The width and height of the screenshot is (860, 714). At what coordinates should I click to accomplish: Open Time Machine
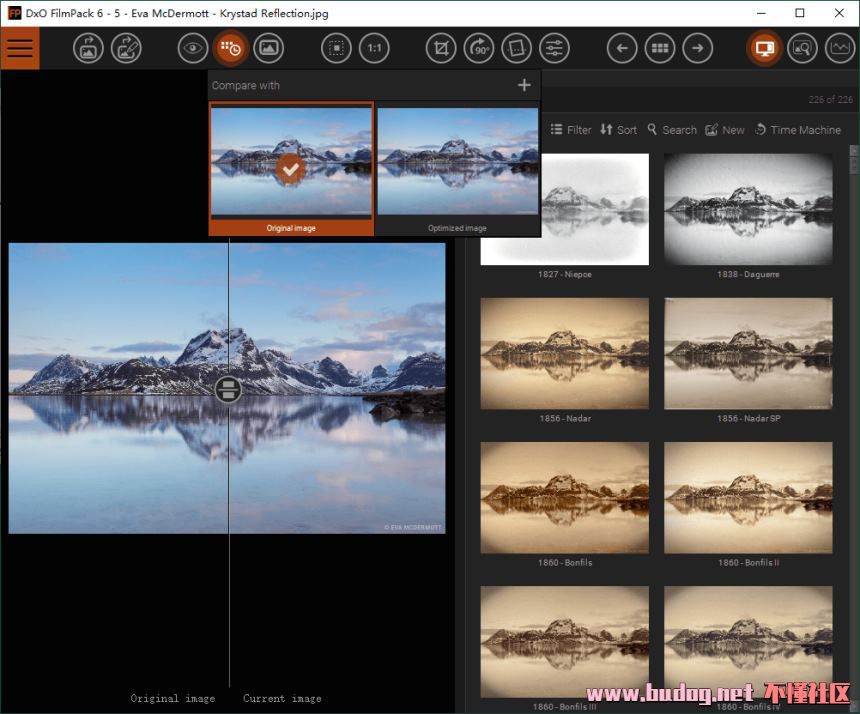(x=797, y=130)
